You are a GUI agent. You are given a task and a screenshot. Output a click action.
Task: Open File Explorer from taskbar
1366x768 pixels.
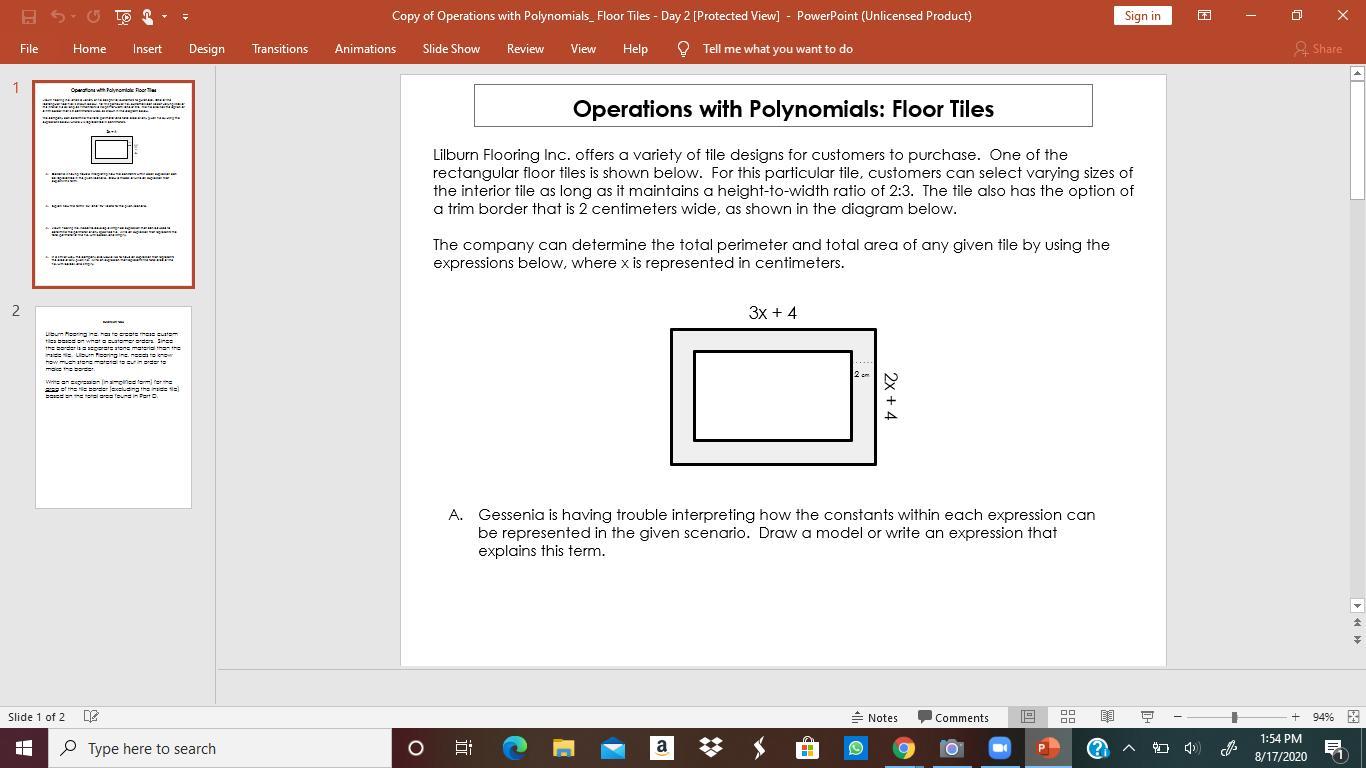(563, 748)
